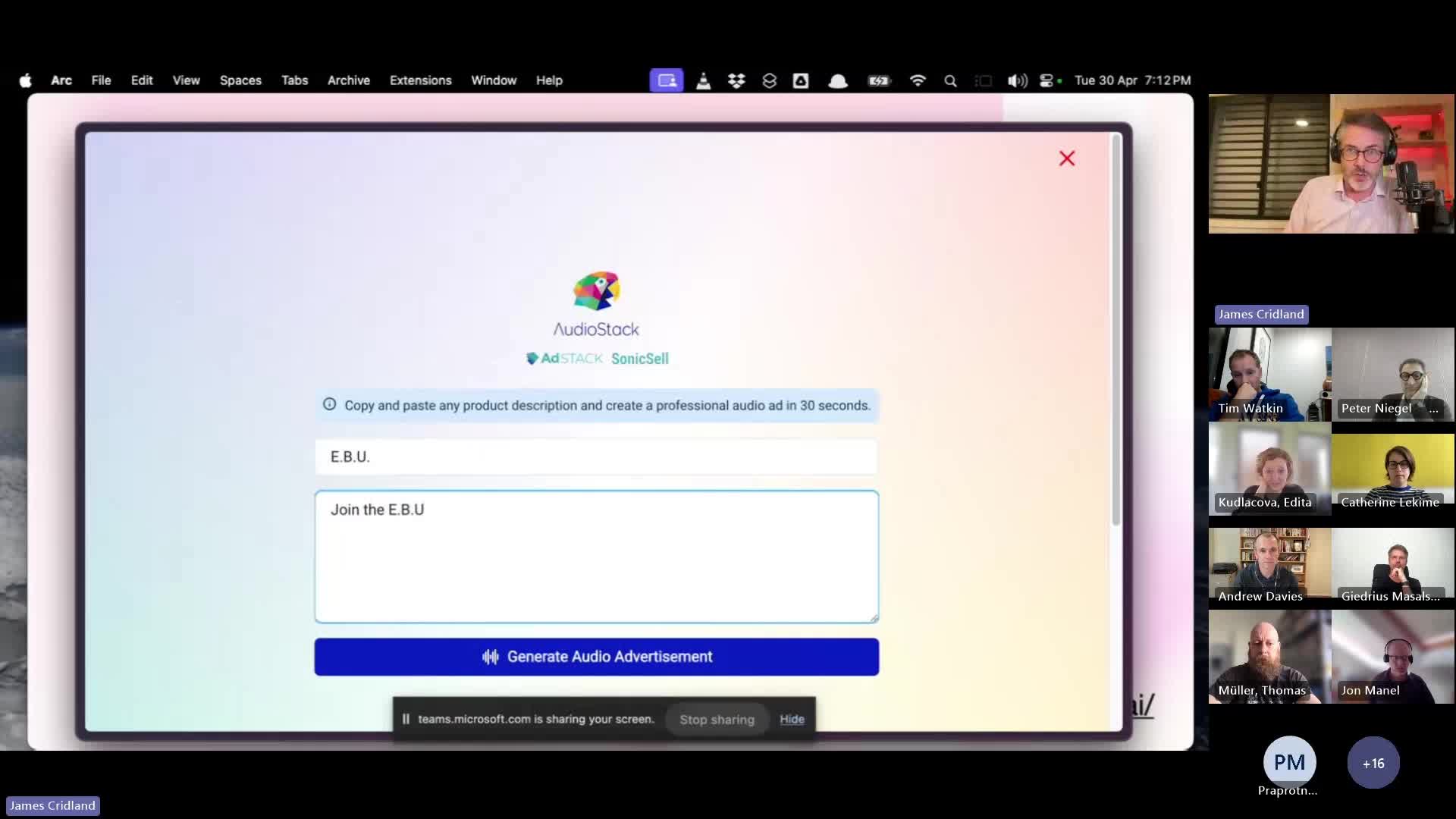Open the Tabs menu
The height and width of the screenshot is (819, 1456).
(x=294, y=80)
